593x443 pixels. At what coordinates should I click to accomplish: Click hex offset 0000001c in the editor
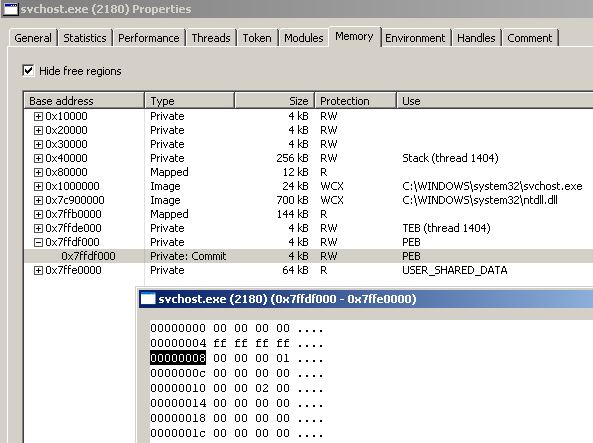[178, 433]
